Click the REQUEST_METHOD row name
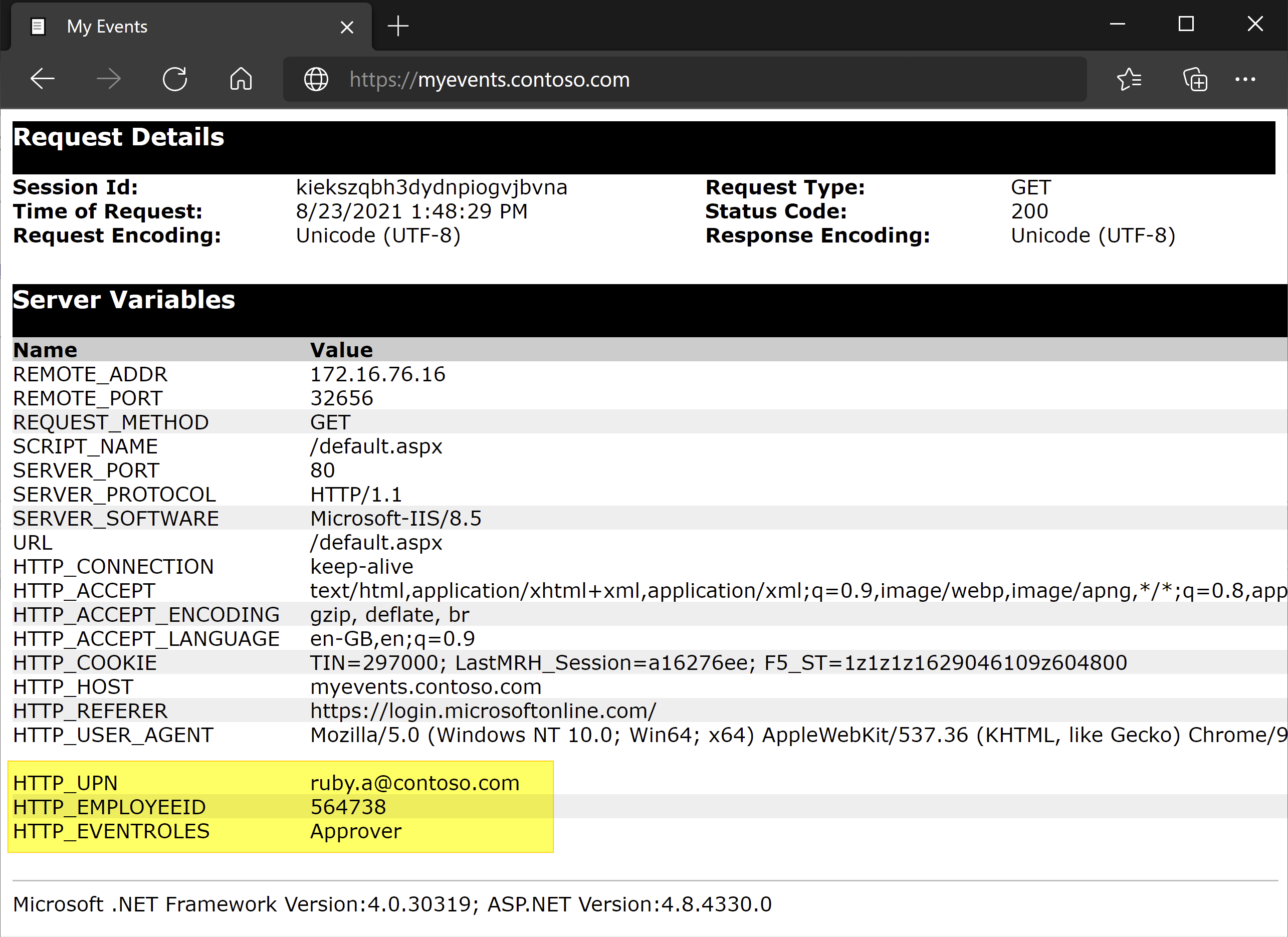1288x937 pixels. 111,422
